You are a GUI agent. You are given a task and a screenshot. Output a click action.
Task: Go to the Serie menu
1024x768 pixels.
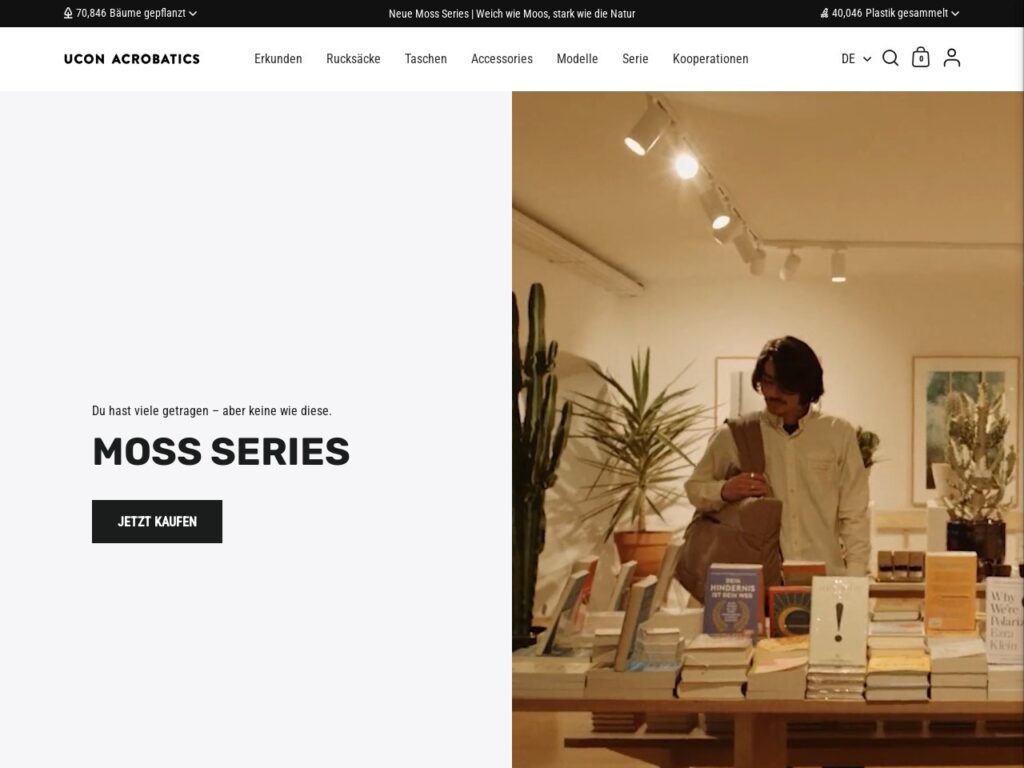tap(635, 59)
